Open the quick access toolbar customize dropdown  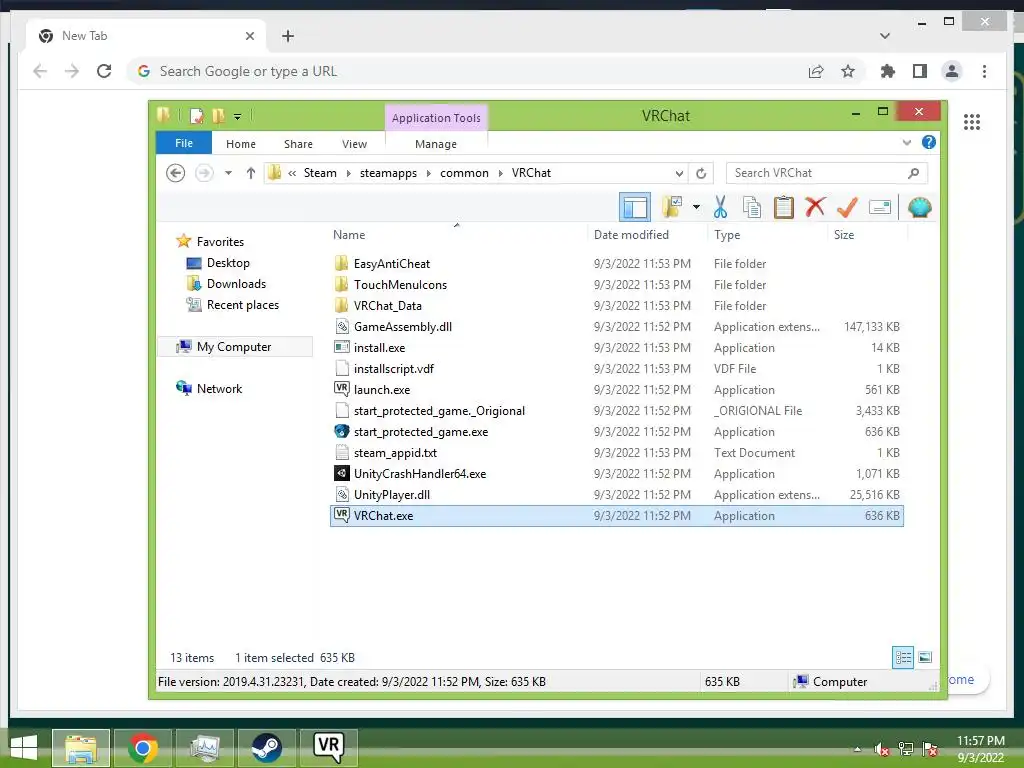[237, 117]
